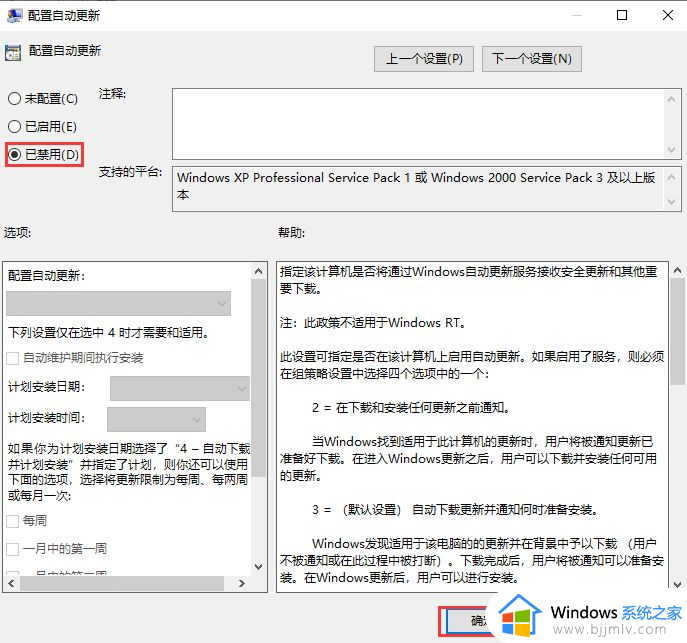Viewport: 687px width, 643px height.
Task: Tick 自动维护期间执行安装 checkbox
Action: pyautogui.click(x=13, y=358)
